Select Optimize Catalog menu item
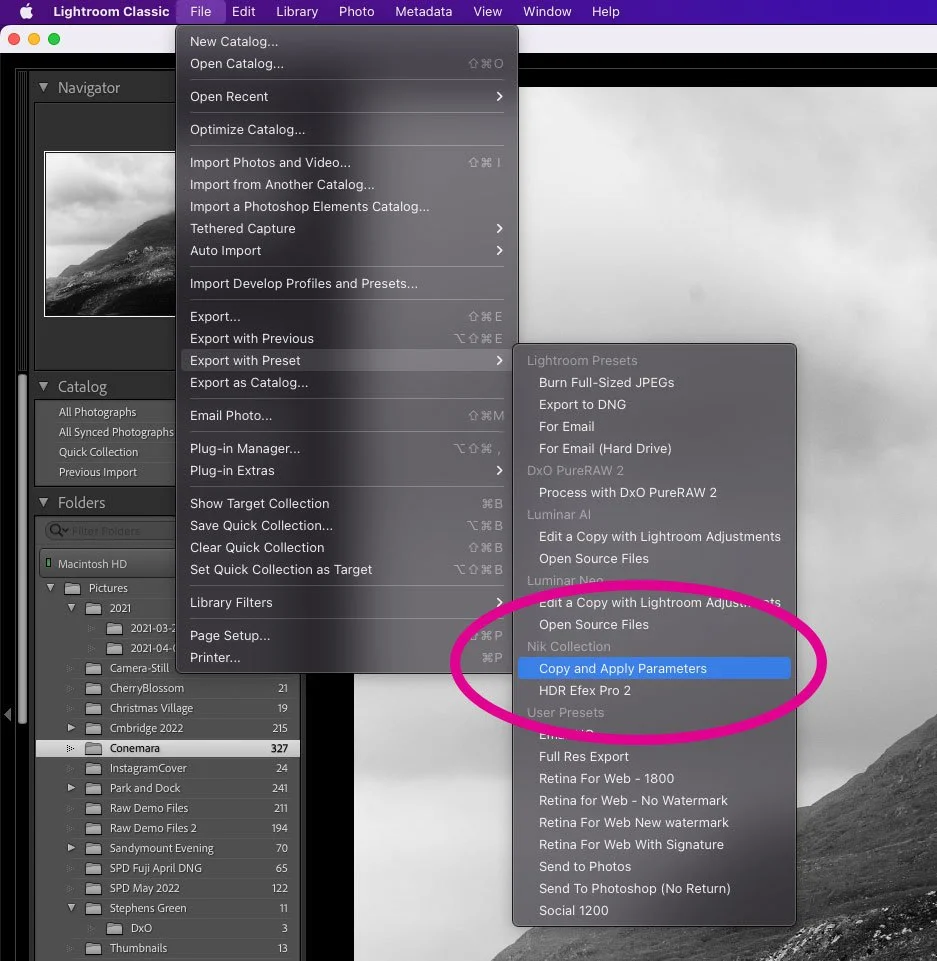 [x=346, y=130]
